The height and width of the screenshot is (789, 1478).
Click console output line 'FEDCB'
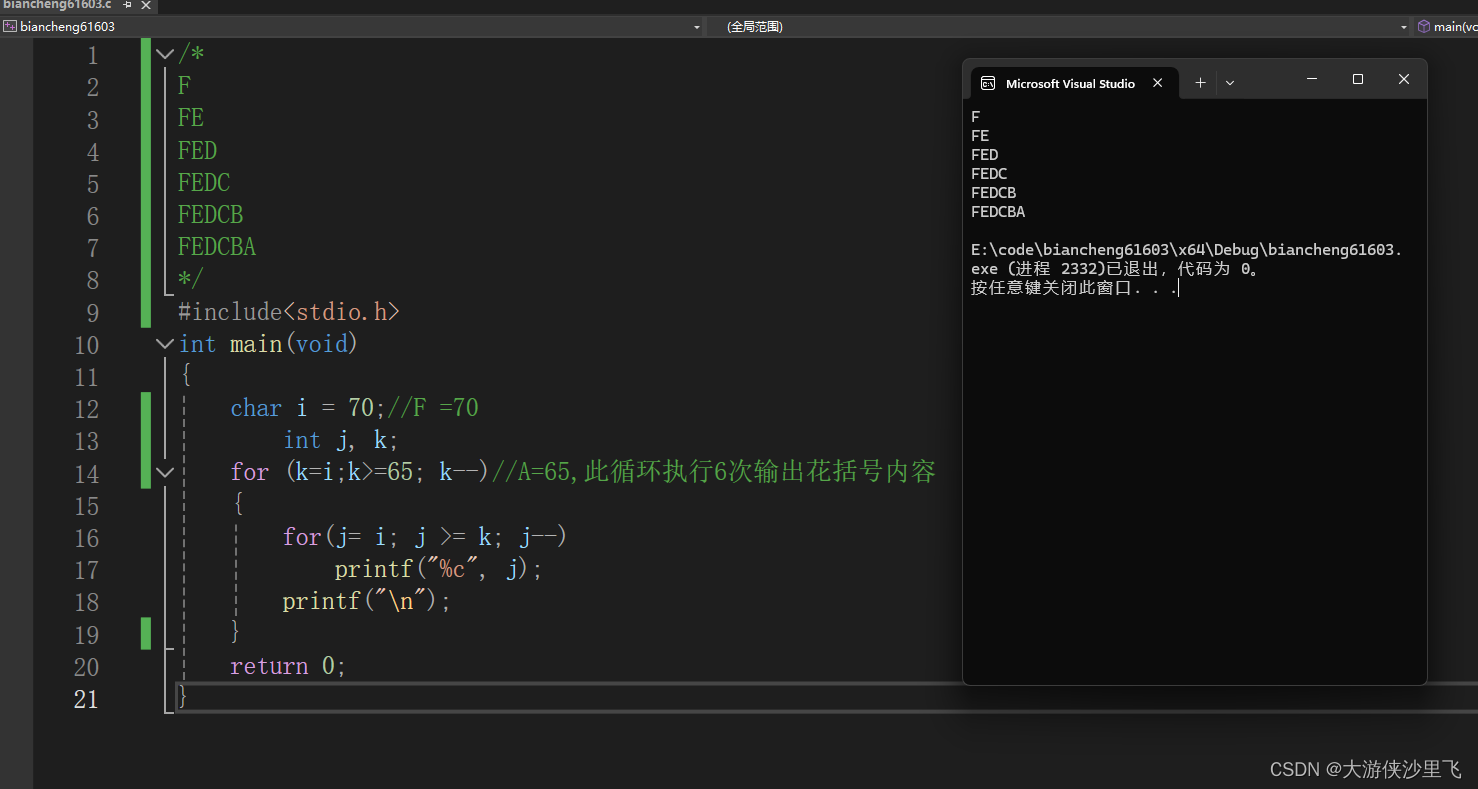(993, 193)
